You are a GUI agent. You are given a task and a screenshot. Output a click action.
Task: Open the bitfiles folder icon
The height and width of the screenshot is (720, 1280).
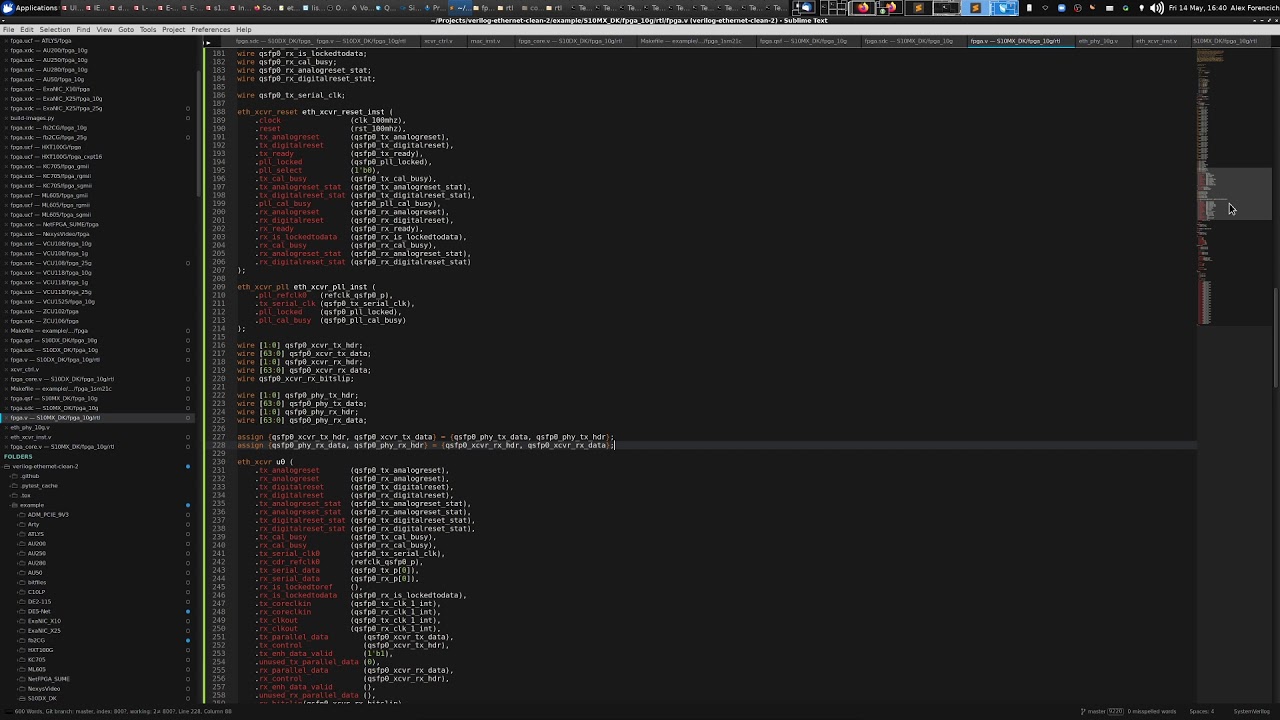tap(22, 582)
